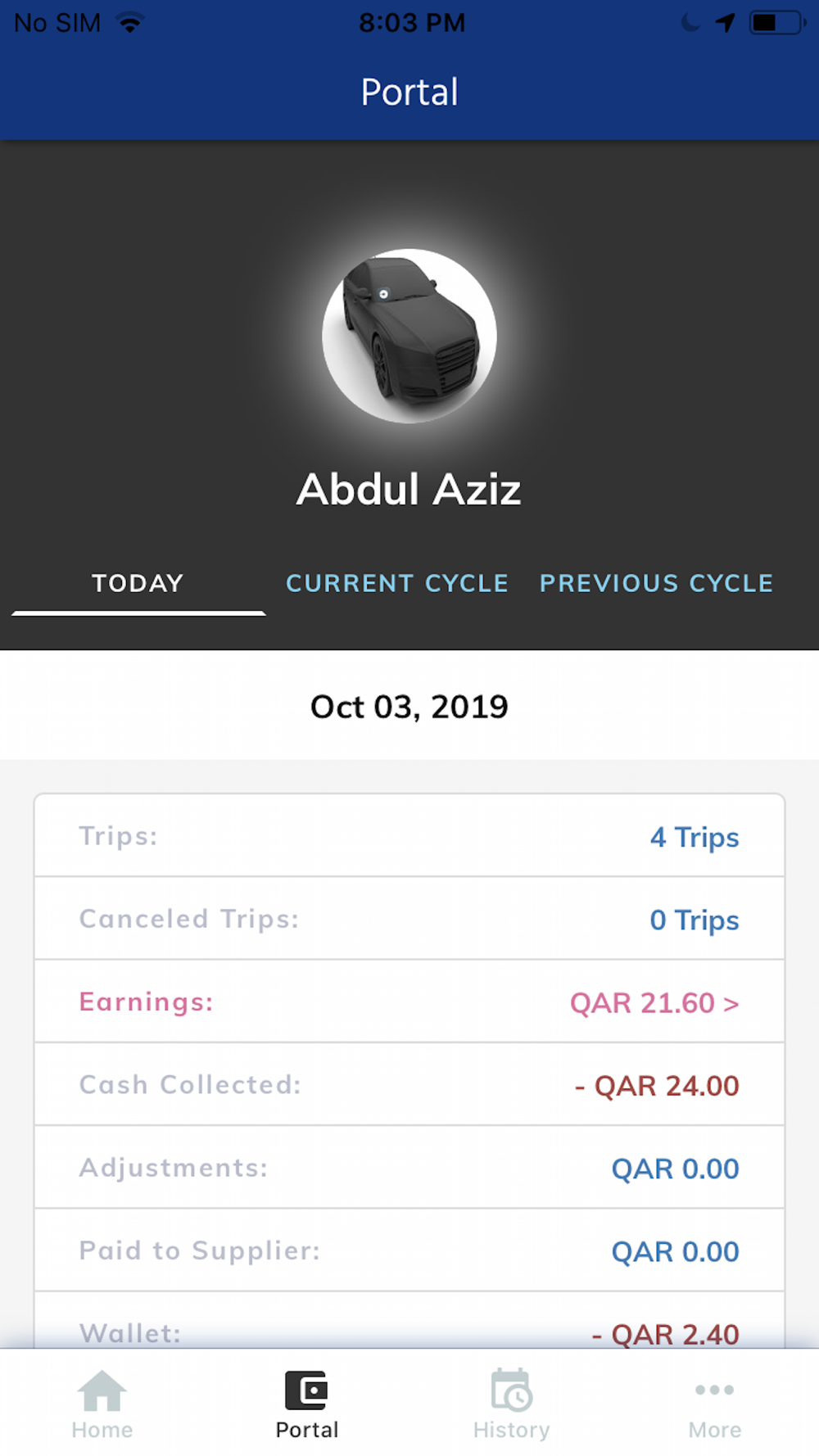Tap the Paid to Supplier row

(409, 1250)
